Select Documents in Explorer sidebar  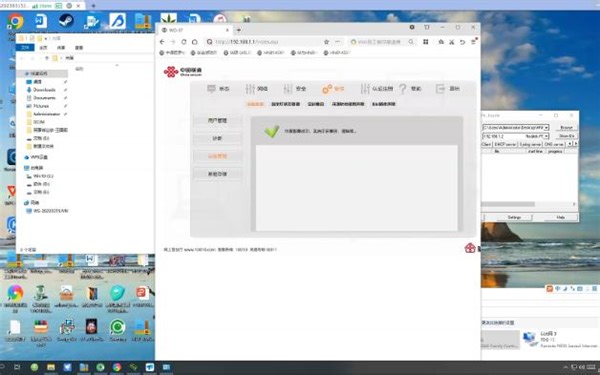point(44,98)
